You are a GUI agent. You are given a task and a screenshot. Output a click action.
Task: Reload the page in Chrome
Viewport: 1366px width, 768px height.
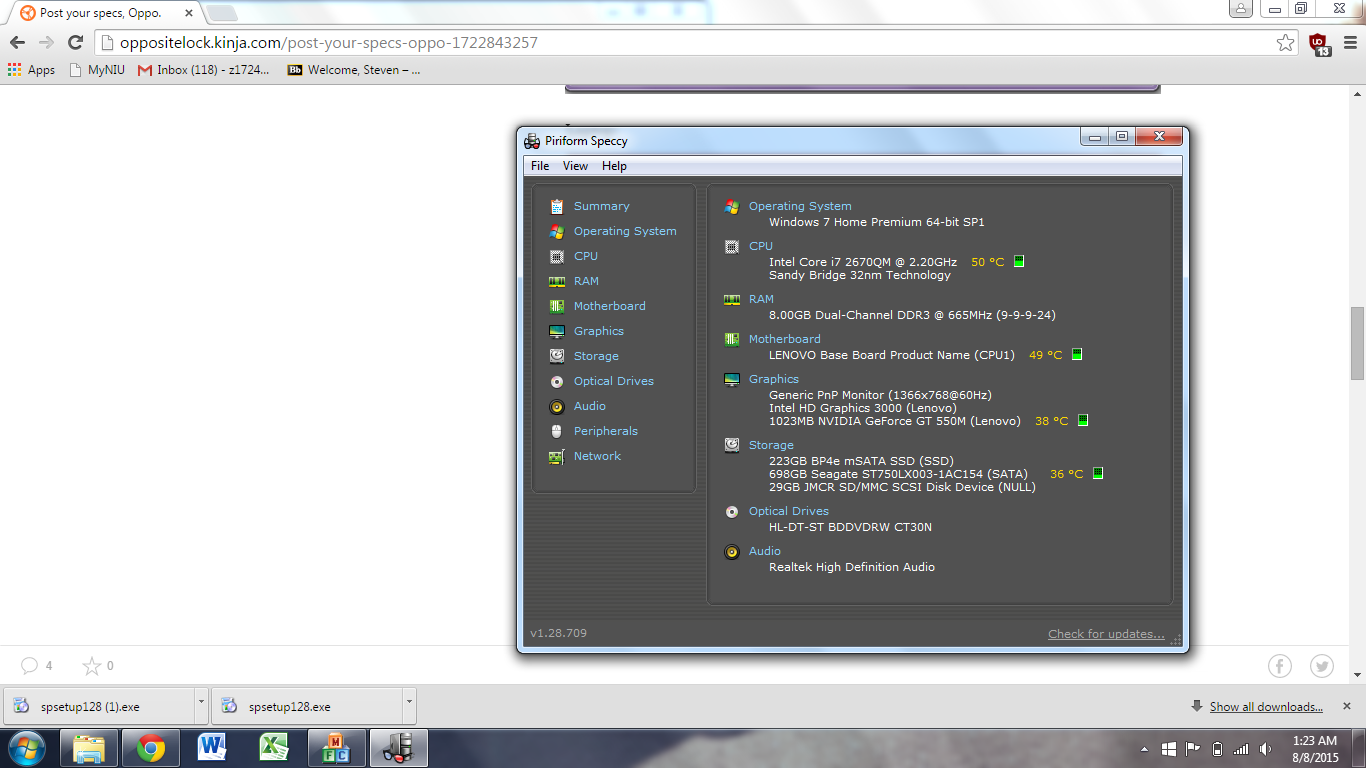pyautogui.click(x=75, y=43)
